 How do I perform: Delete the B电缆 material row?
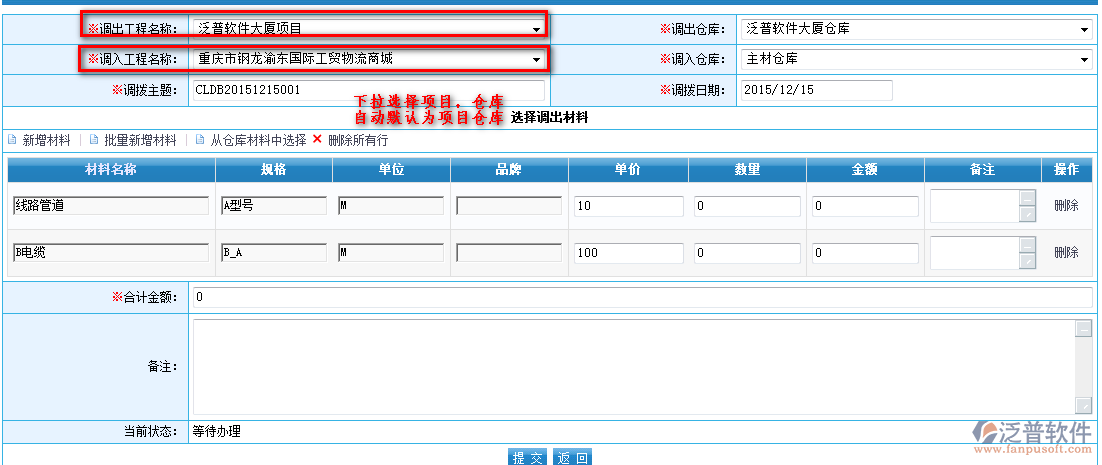pyautogui.click(x=1066, y=253)
